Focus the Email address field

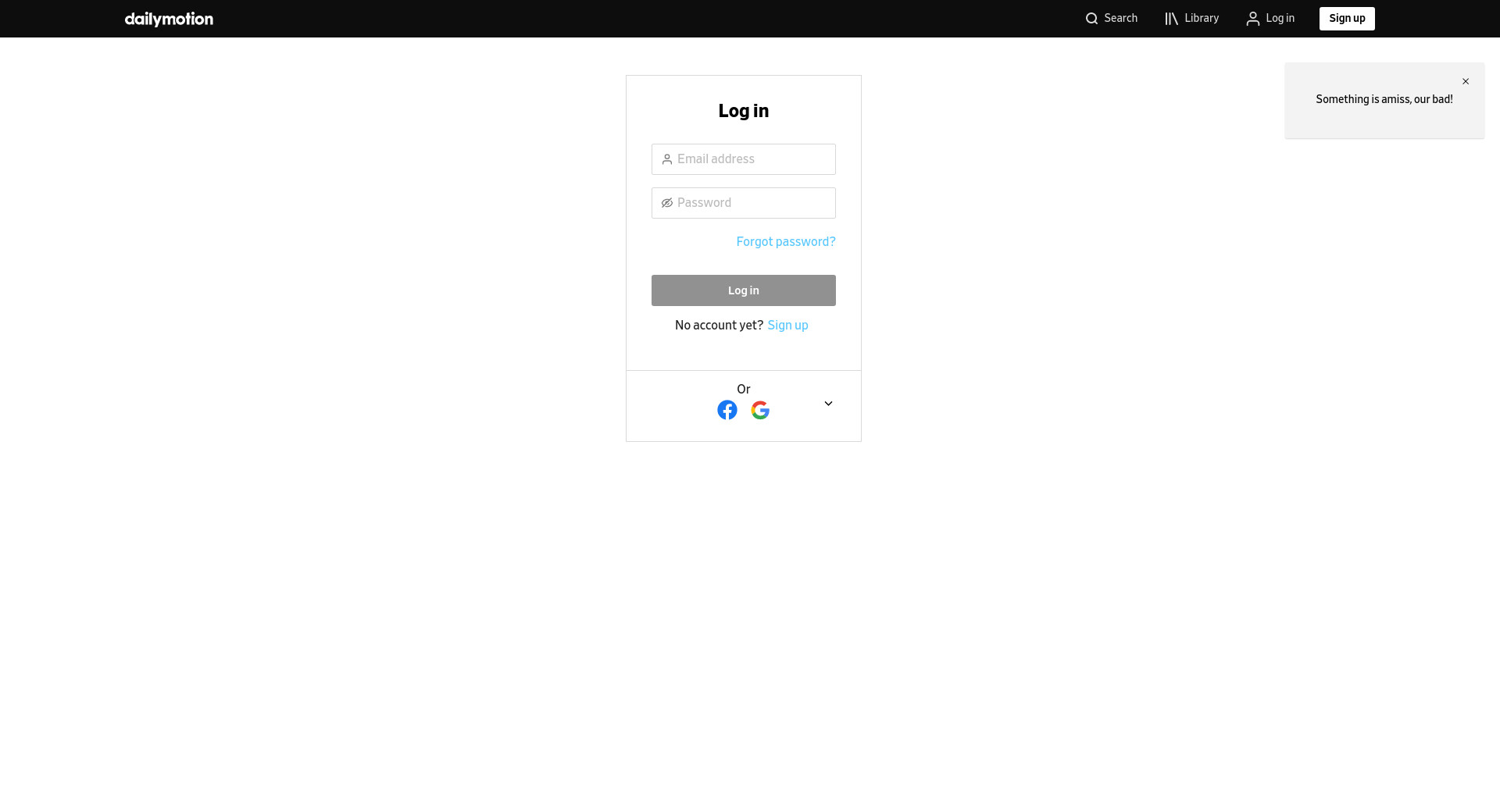(x=744, y=159)
